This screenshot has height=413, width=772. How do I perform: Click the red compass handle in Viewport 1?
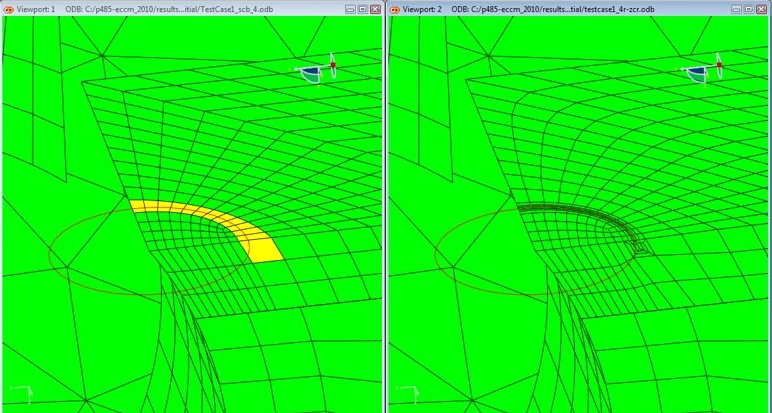click(x=332, y=64)
